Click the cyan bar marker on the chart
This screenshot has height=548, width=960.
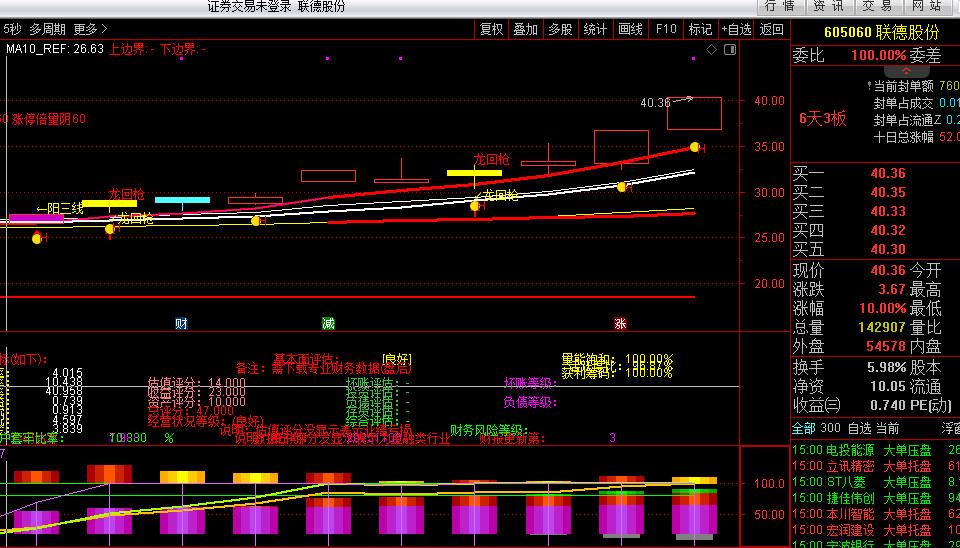pyautogui.click(x=182, y=200)
